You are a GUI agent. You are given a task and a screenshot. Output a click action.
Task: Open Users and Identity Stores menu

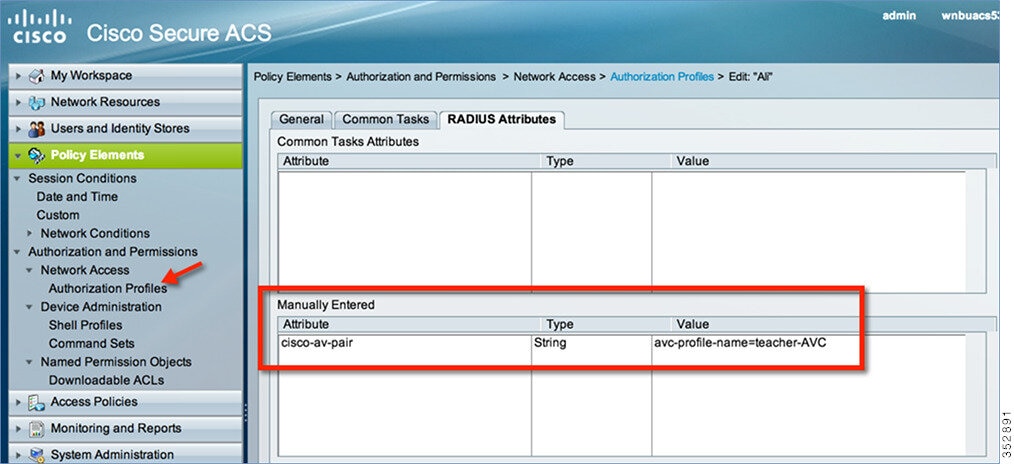[125, 129]
